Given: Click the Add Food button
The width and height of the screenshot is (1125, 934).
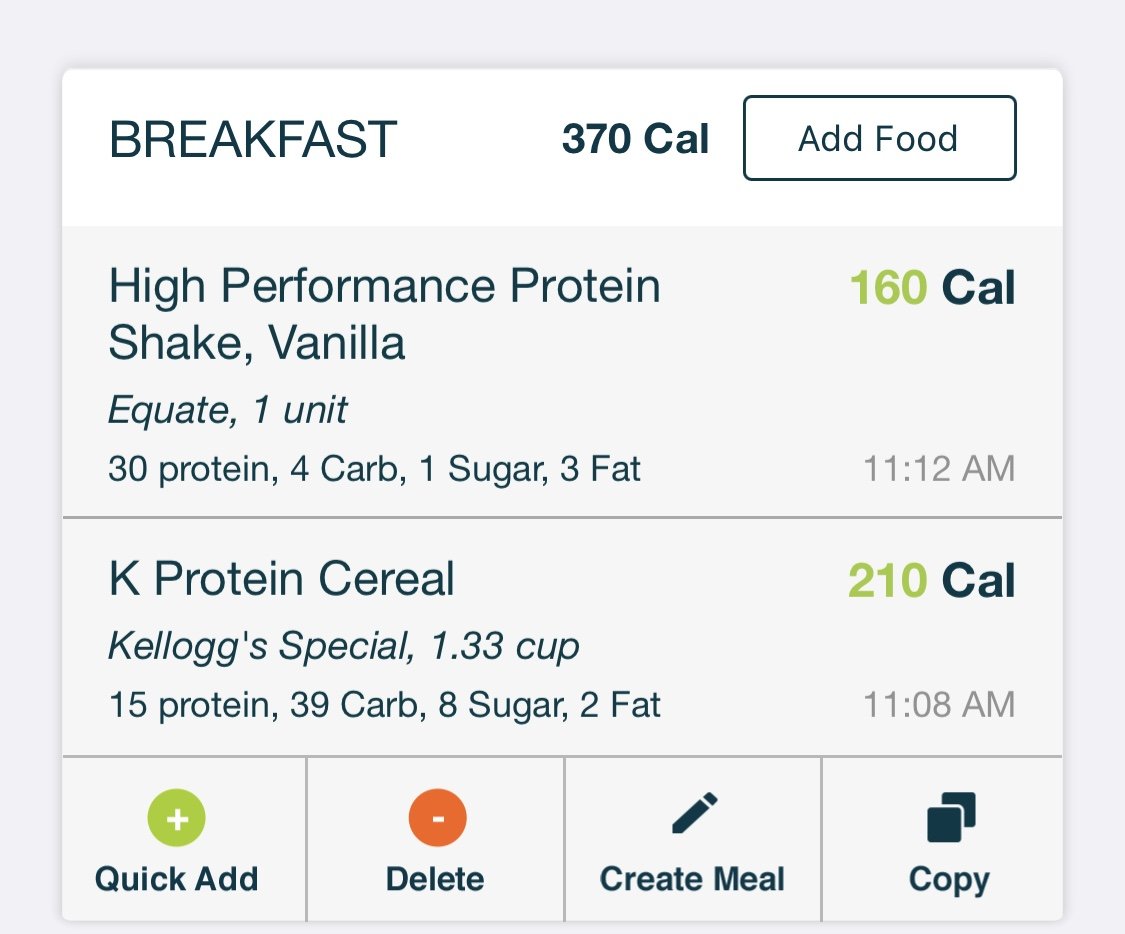Looking at the screenshot, I should point(880,138).
